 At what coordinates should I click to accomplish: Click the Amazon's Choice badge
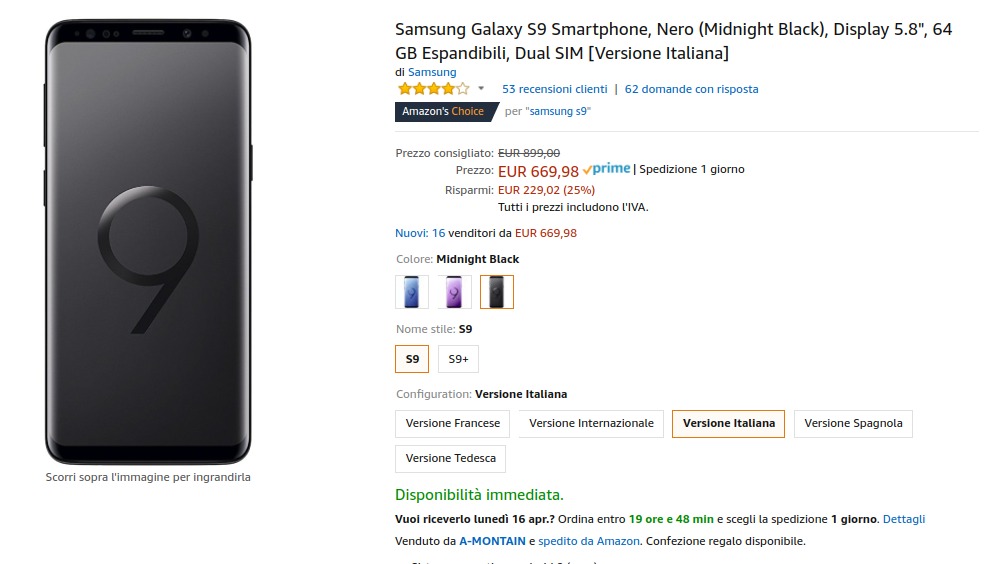point(443,111)
